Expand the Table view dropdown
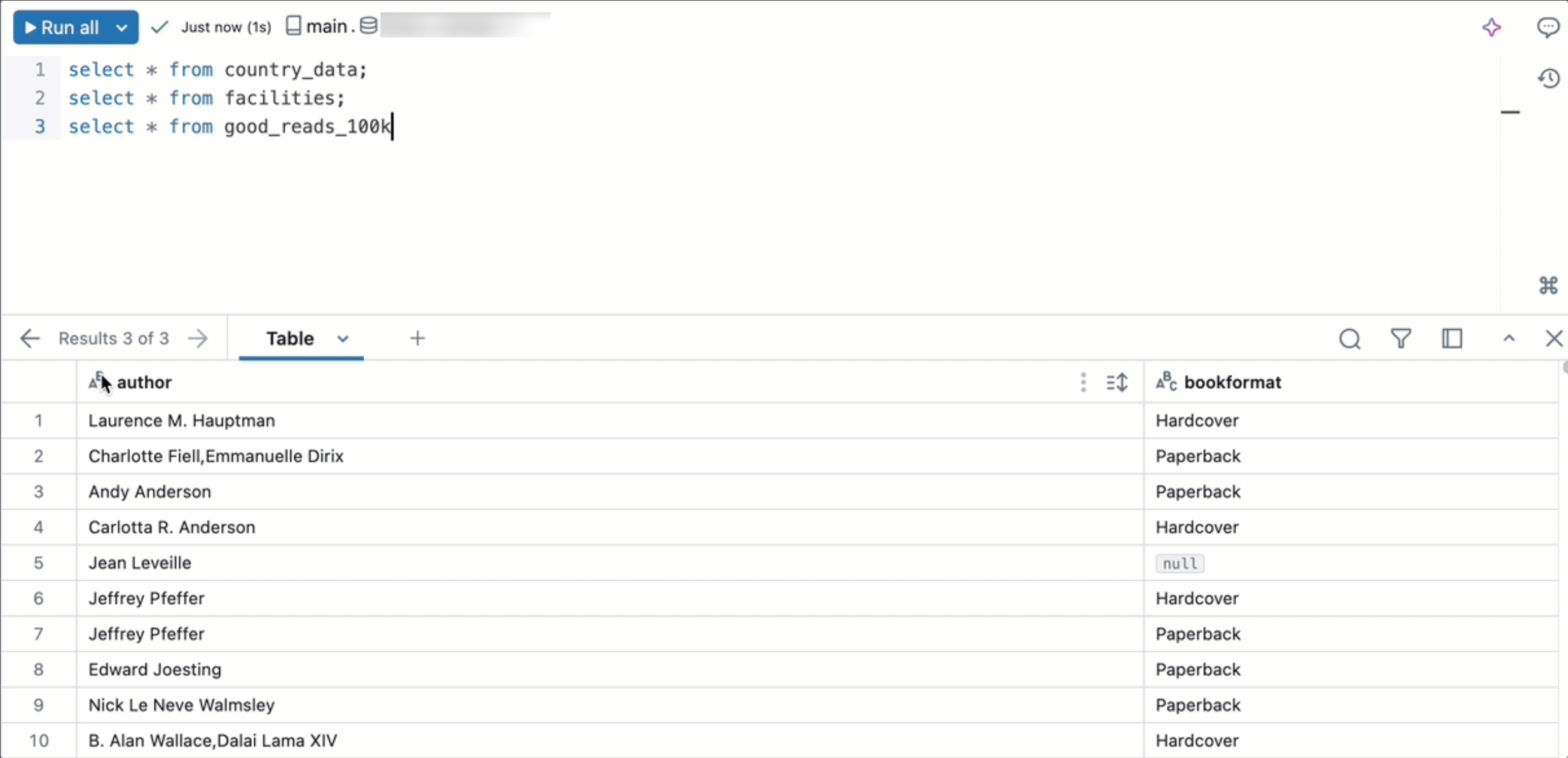The image size is (1568, 758). (342, 338)
